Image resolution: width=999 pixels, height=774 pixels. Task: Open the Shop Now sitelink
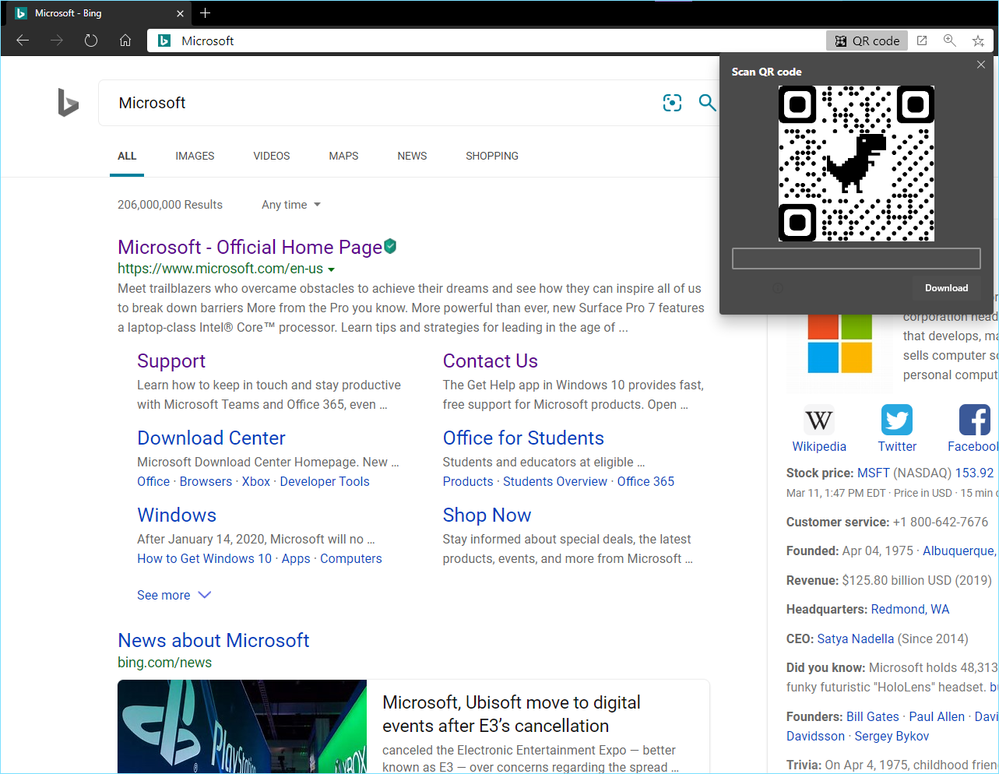point(487,515)
